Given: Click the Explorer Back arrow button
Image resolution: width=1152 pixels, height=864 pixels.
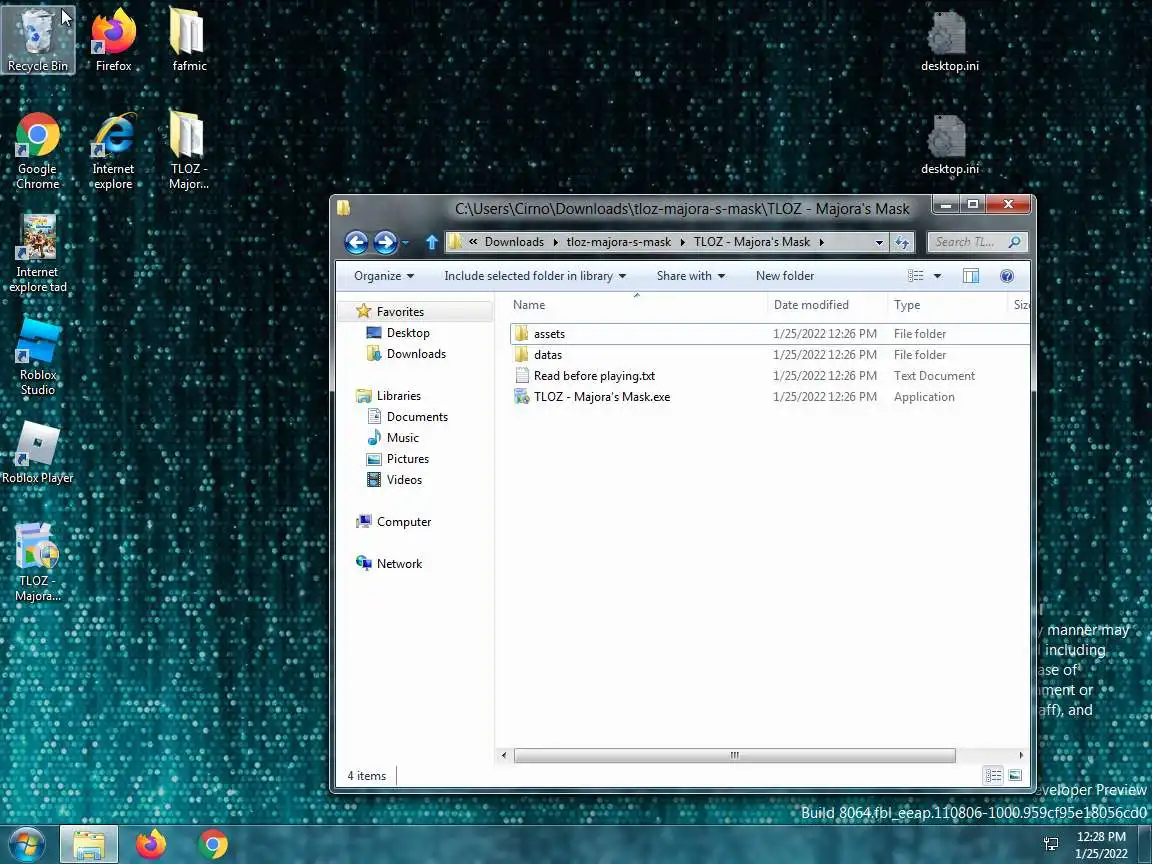Looking at the screenshot, I should (356, 242).
